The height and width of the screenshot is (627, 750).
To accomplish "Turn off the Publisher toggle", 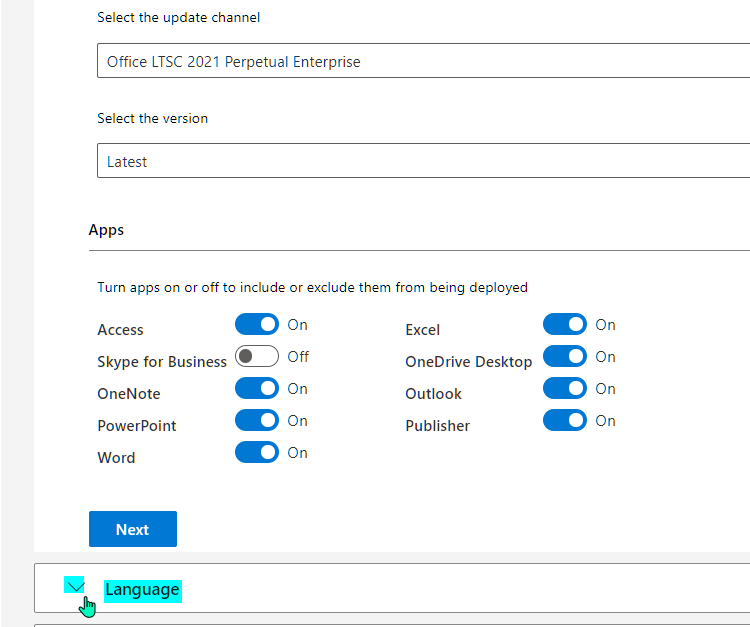I will [565, 420].
